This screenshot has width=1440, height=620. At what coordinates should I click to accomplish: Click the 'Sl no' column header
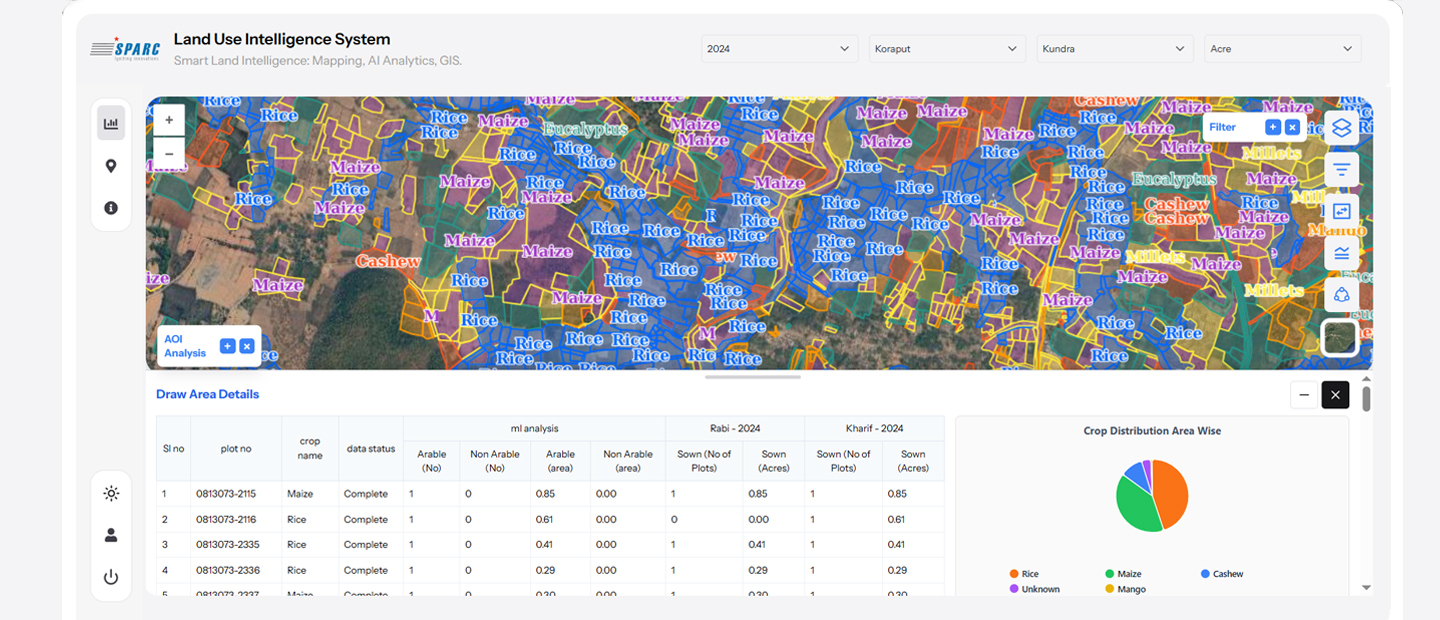pyautogui.click(x=173, y=449)
